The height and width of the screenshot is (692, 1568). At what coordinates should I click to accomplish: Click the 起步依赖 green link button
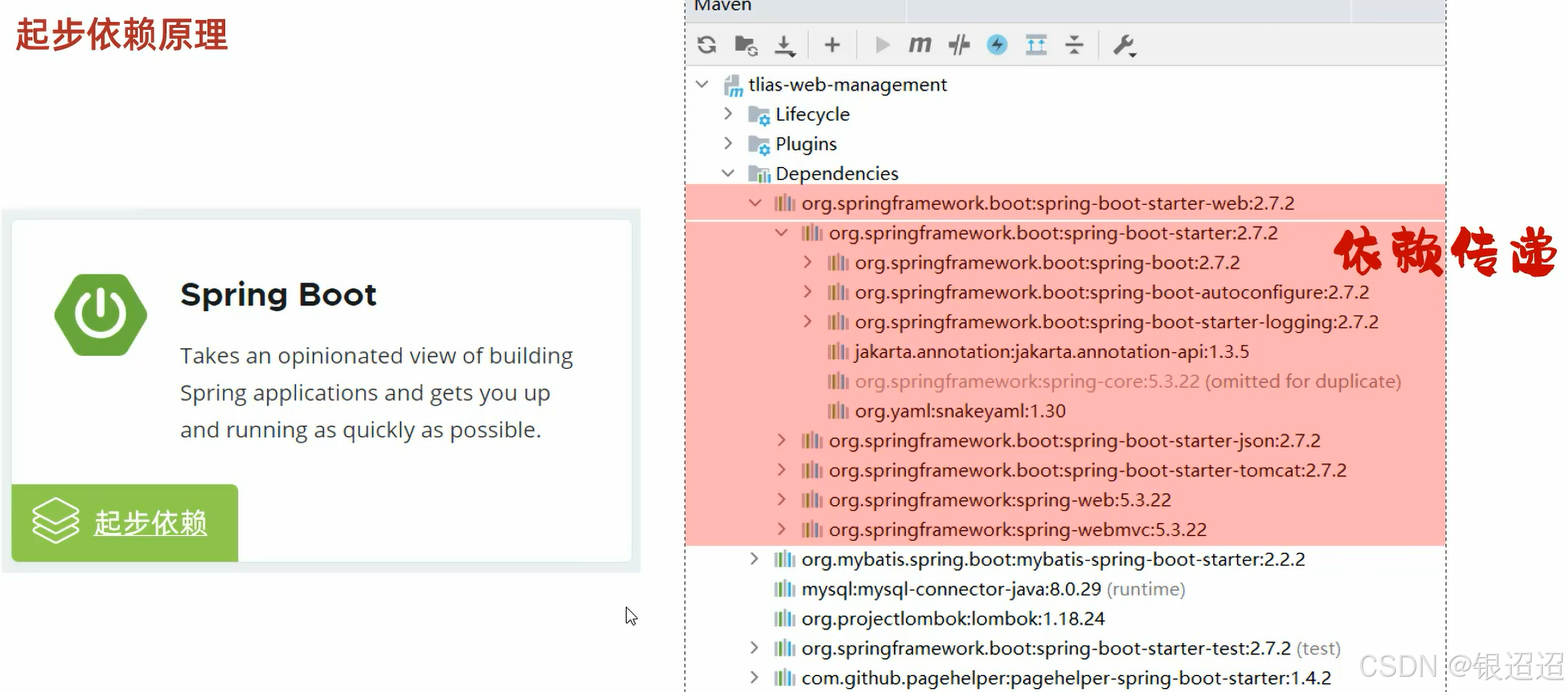click(125, 523)
